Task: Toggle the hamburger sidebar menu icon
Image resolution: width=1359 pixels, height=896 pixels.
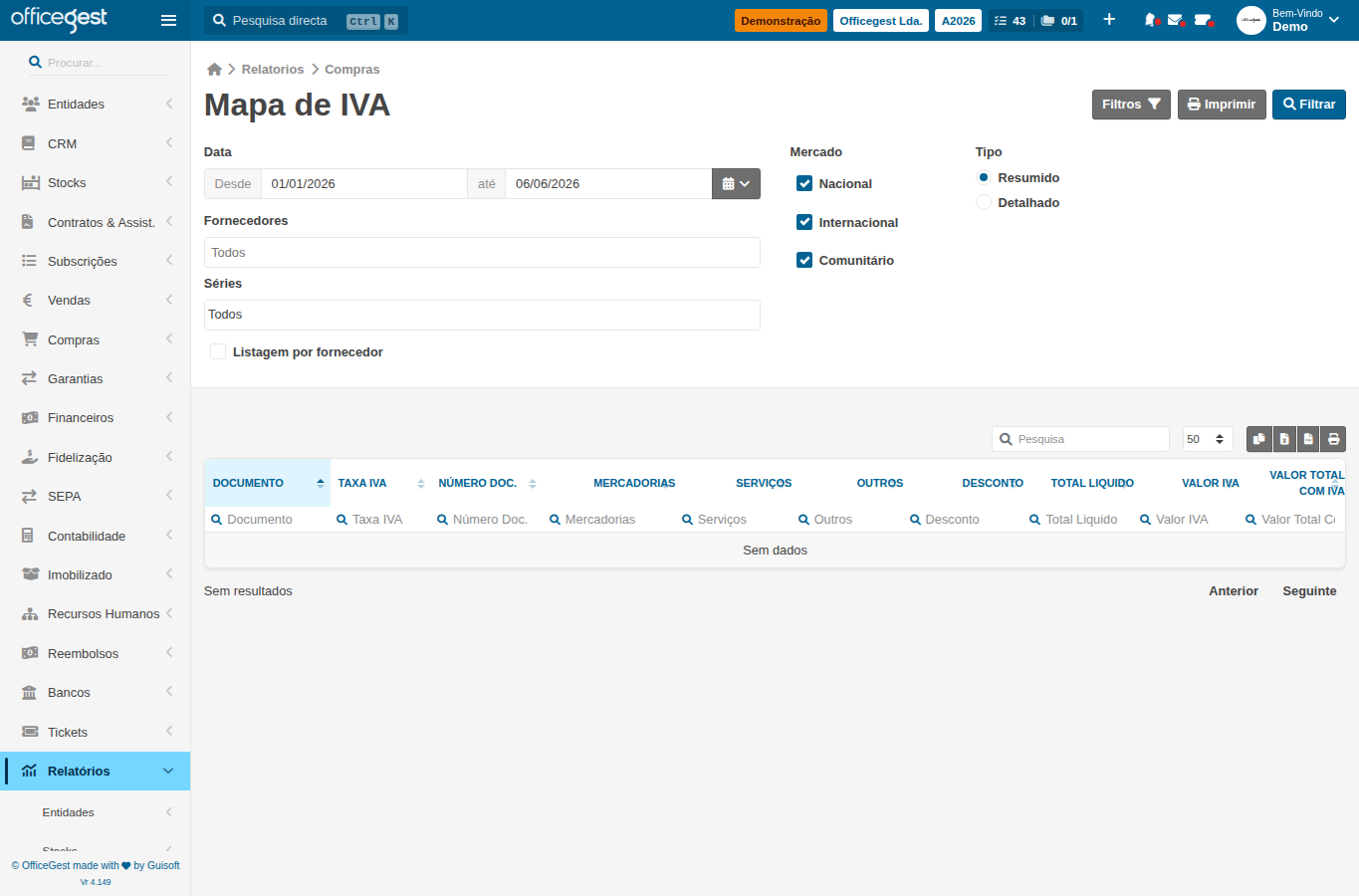Action: click(x=168, y=20)
